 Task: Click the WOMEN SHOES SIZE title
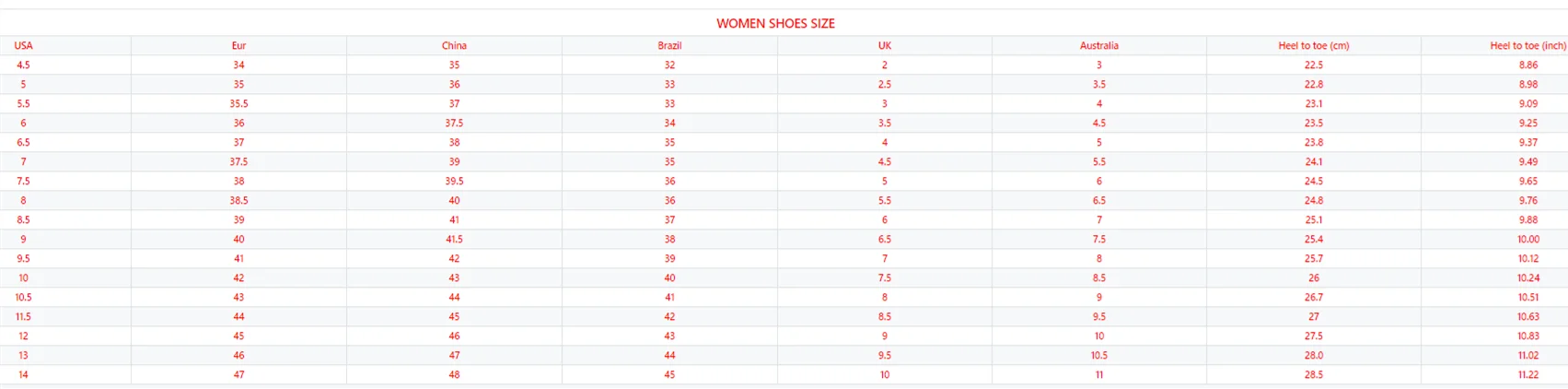[x=775, y=23]
